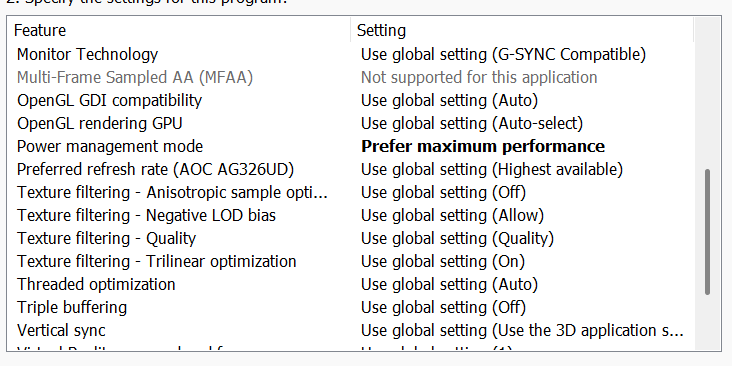The height and width of the screenshot is (366, 732).
Task: Click the Feature column header
Action: pos(179,30)
